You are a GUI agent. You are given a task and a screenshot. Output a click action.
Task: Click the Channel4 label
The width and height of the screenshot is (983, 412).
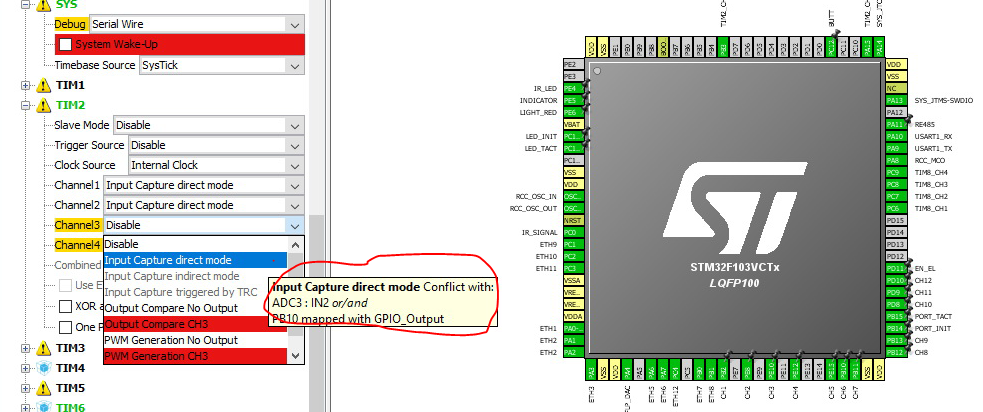coord(78,245)
